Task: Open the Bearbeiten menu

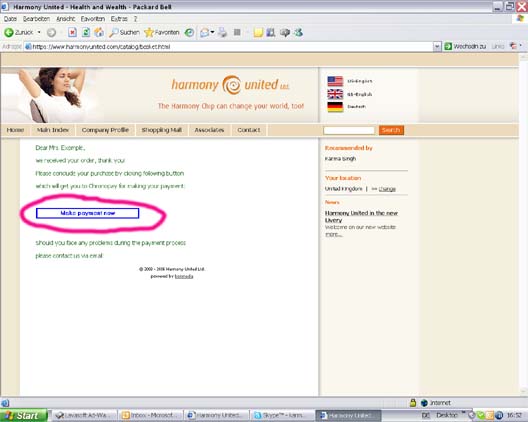Action: (36, 19)
